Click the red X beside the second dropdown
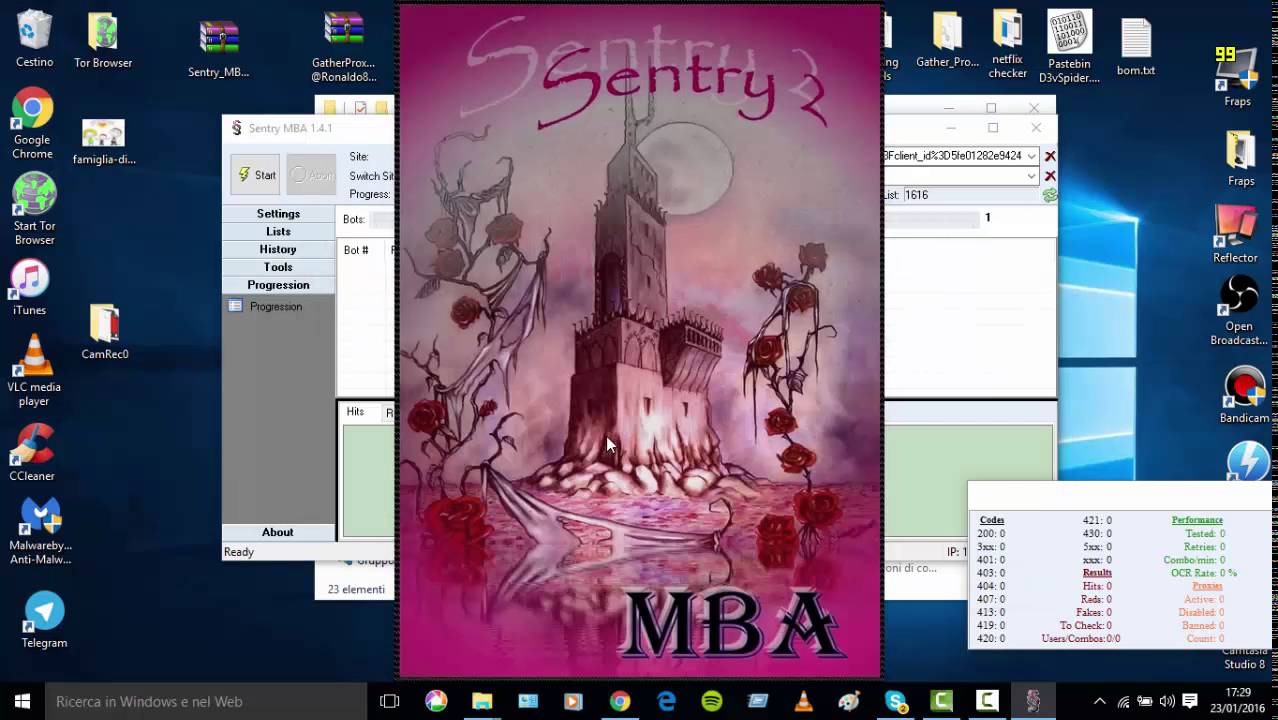This screenshot has width=1278, height=720. click(x=1050, y=176)
